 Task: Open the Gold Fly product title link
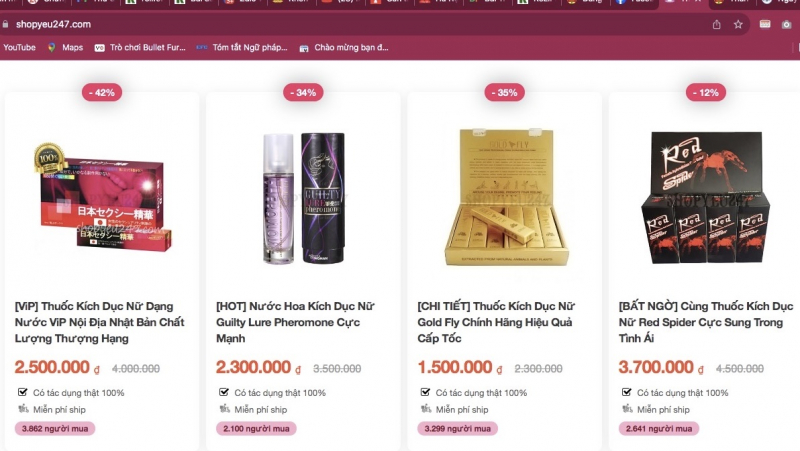click(x=496, y=322)
